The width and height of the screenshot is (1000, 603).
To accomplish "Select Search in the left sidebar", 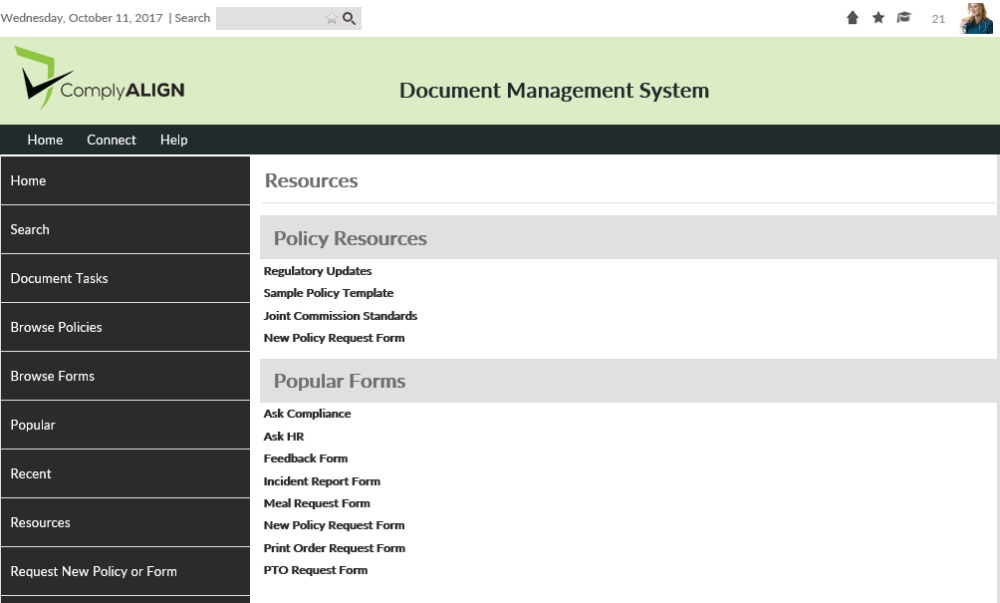I will (x=125, y=229).
